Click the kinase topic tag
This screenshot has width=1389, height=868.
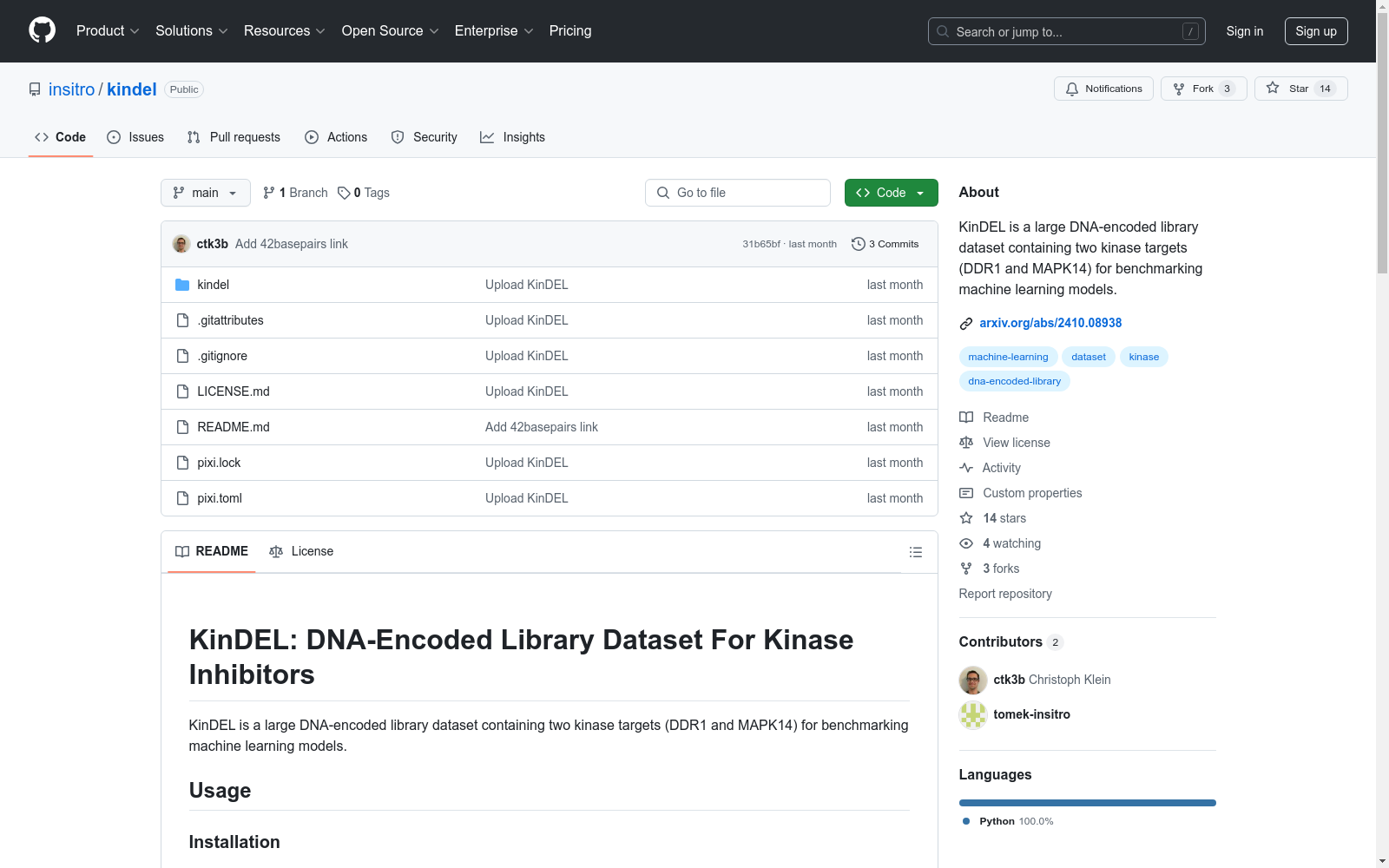[x=1143, y=357]
